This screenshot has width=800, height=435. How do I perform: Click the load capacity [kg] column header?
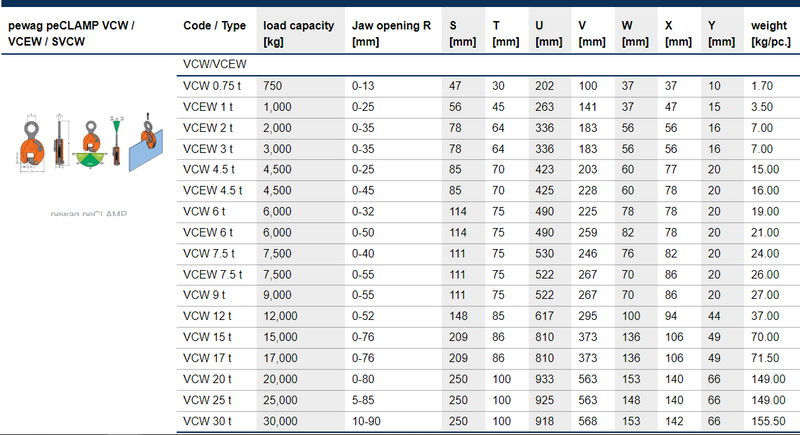pos(296,32)
